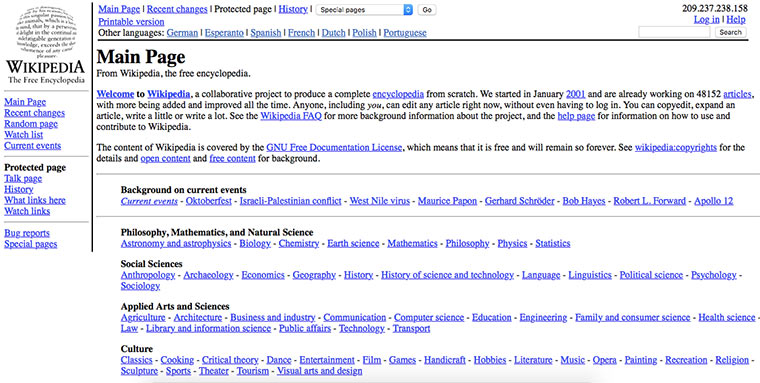Switch to German language version
Screen dimensions: 760x383
pyautogui.click(x=182, y=33)
